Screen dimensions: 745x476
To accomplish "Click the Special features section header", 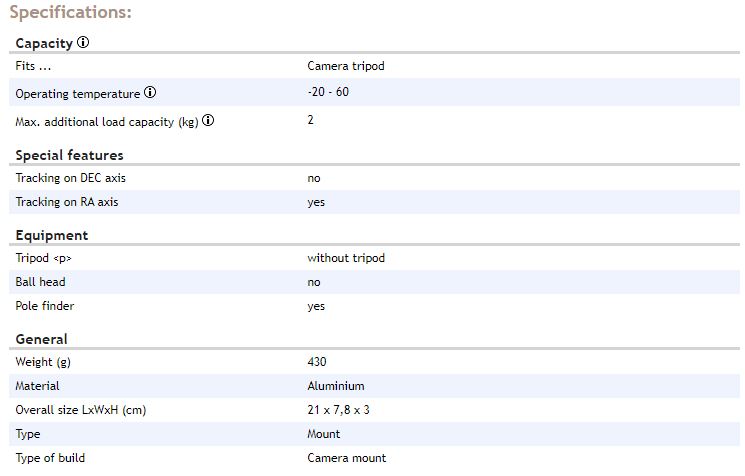I will pyautogui.click(x=69, y=155).
